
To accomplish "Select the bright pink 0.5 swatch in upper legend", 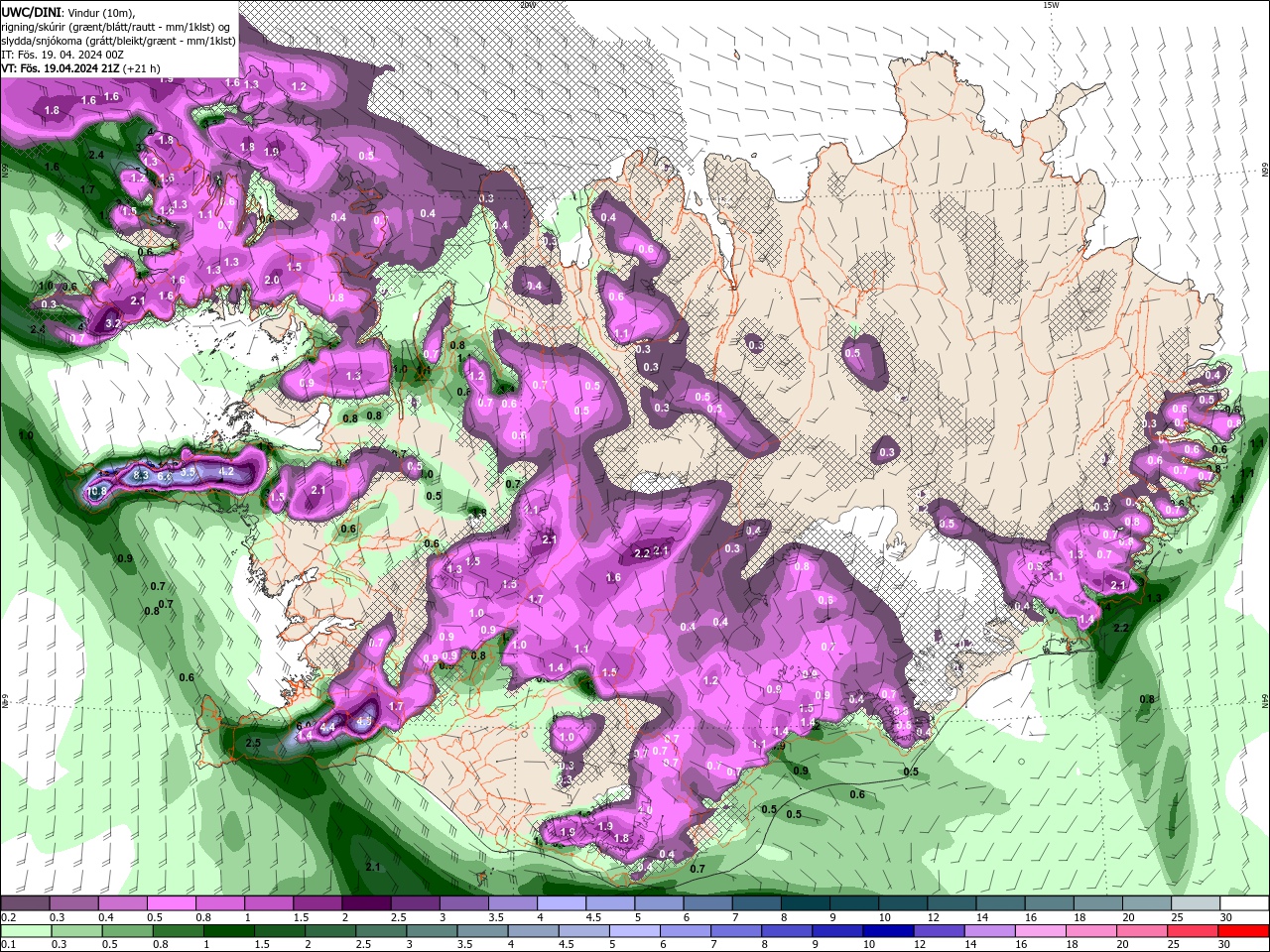I will [172, 903].
